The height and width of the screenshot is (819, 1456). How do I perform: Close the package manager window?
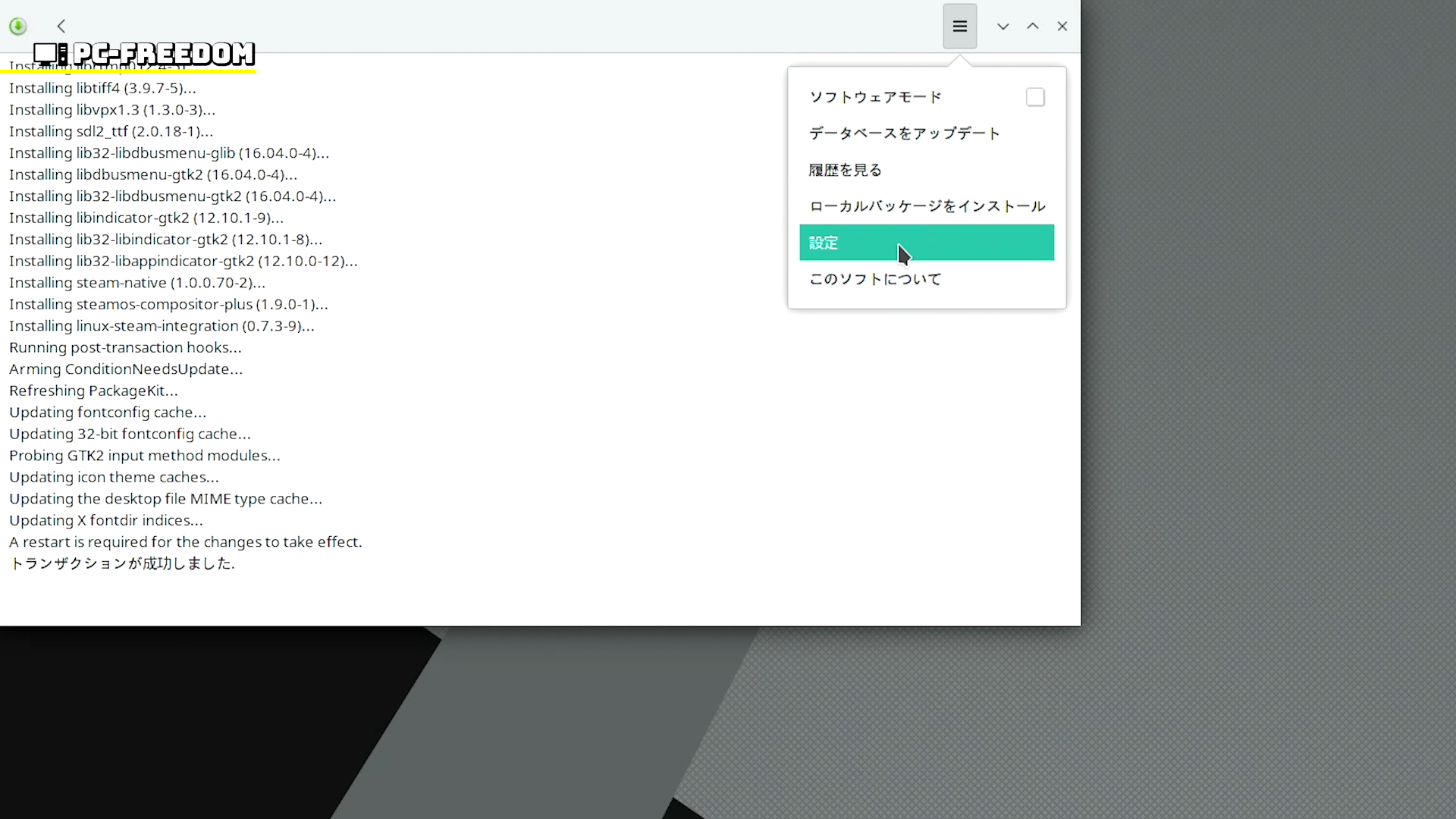coord(1062,27)
